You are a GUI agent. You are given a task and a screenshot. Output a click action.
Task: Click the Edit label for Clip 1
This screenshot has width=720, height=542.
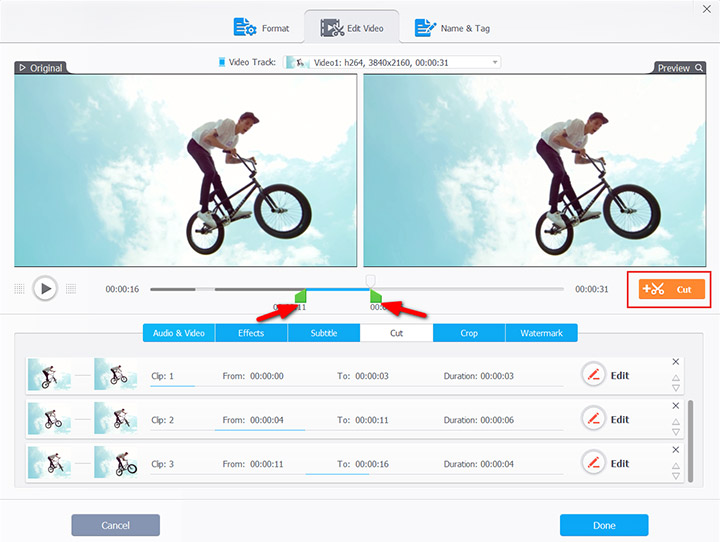[619, 376]
